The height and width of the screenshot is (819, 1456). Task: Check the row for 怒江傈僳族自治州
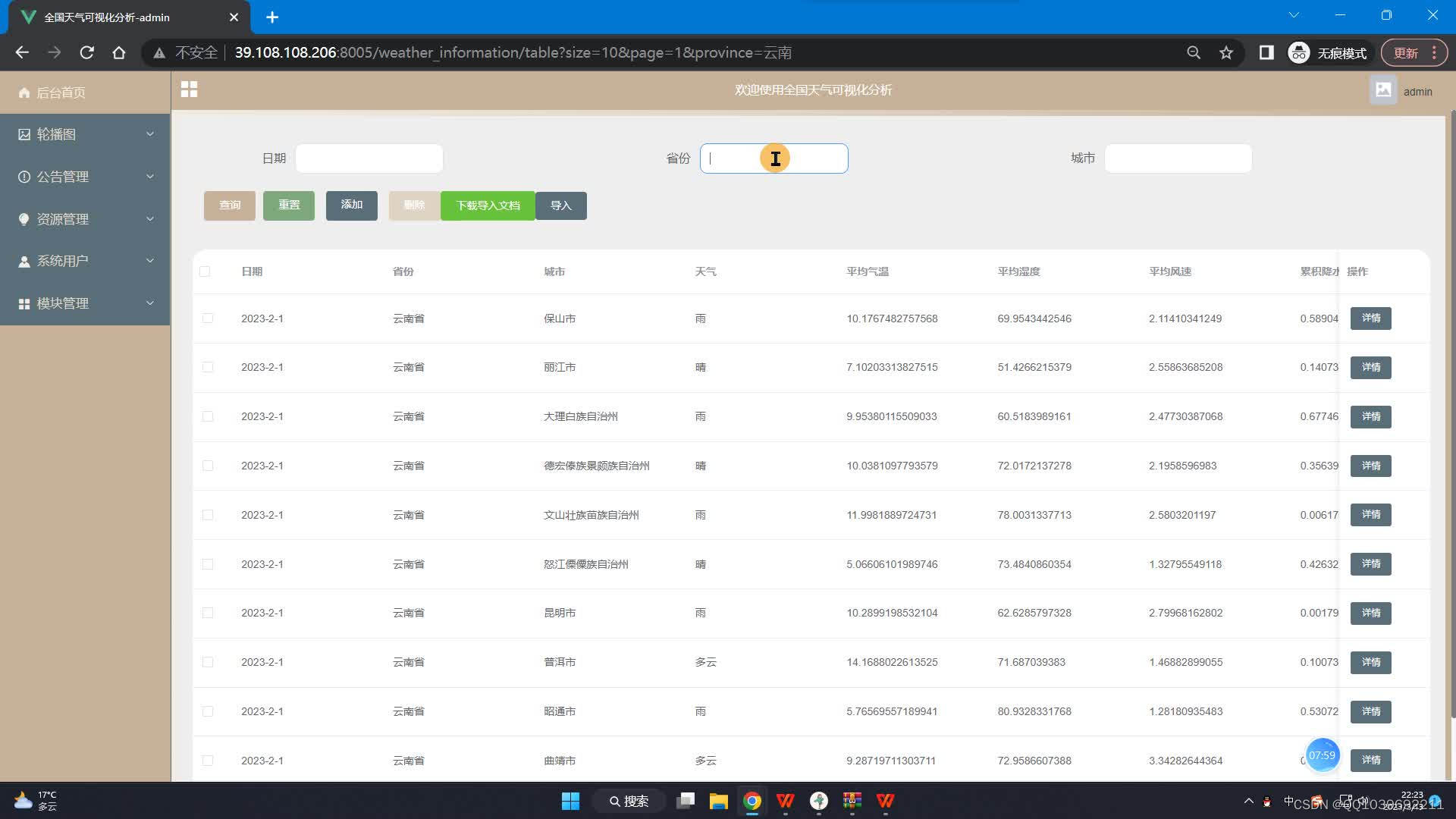click(x=208, y=564)
